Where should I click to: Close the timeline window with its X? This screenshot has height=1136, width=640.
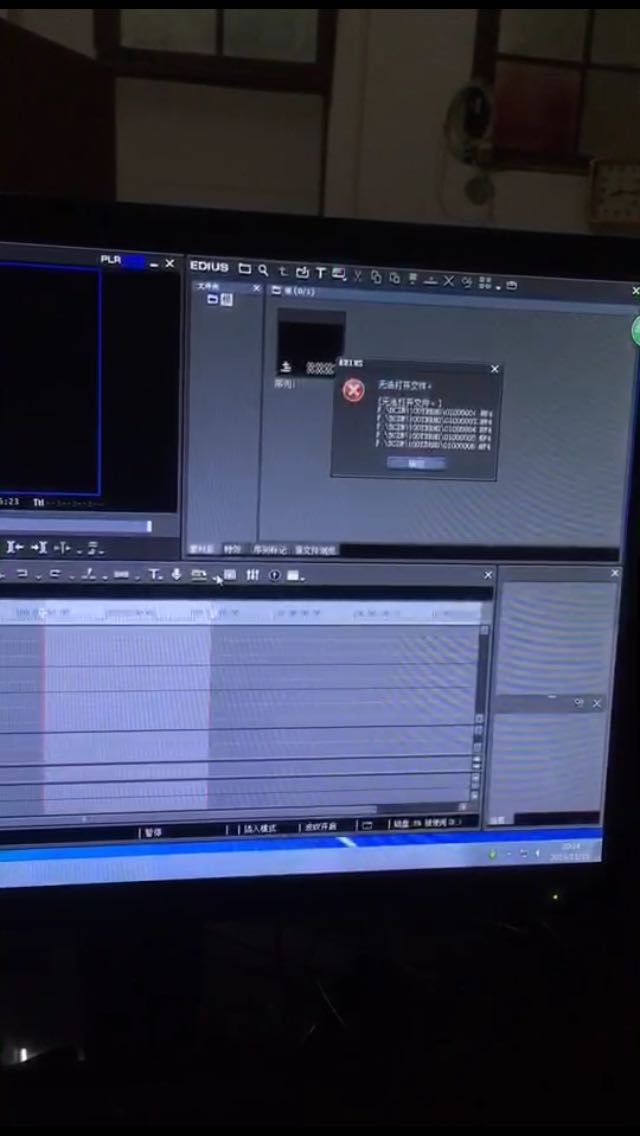click(x=488, y=575)
